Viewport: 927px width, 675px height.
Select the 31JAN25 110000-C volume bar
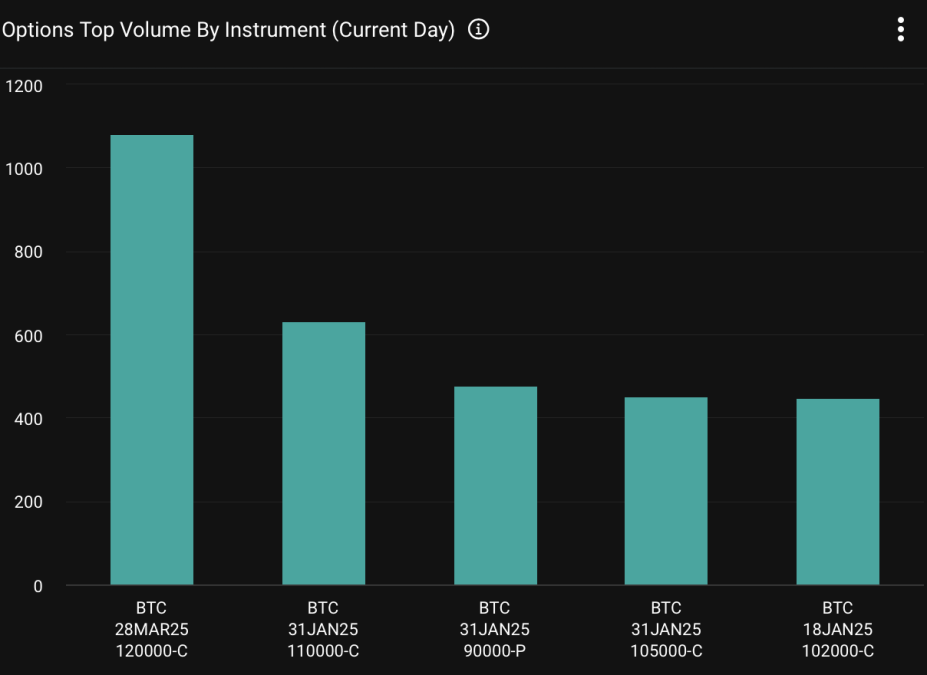tap(323, 453)
